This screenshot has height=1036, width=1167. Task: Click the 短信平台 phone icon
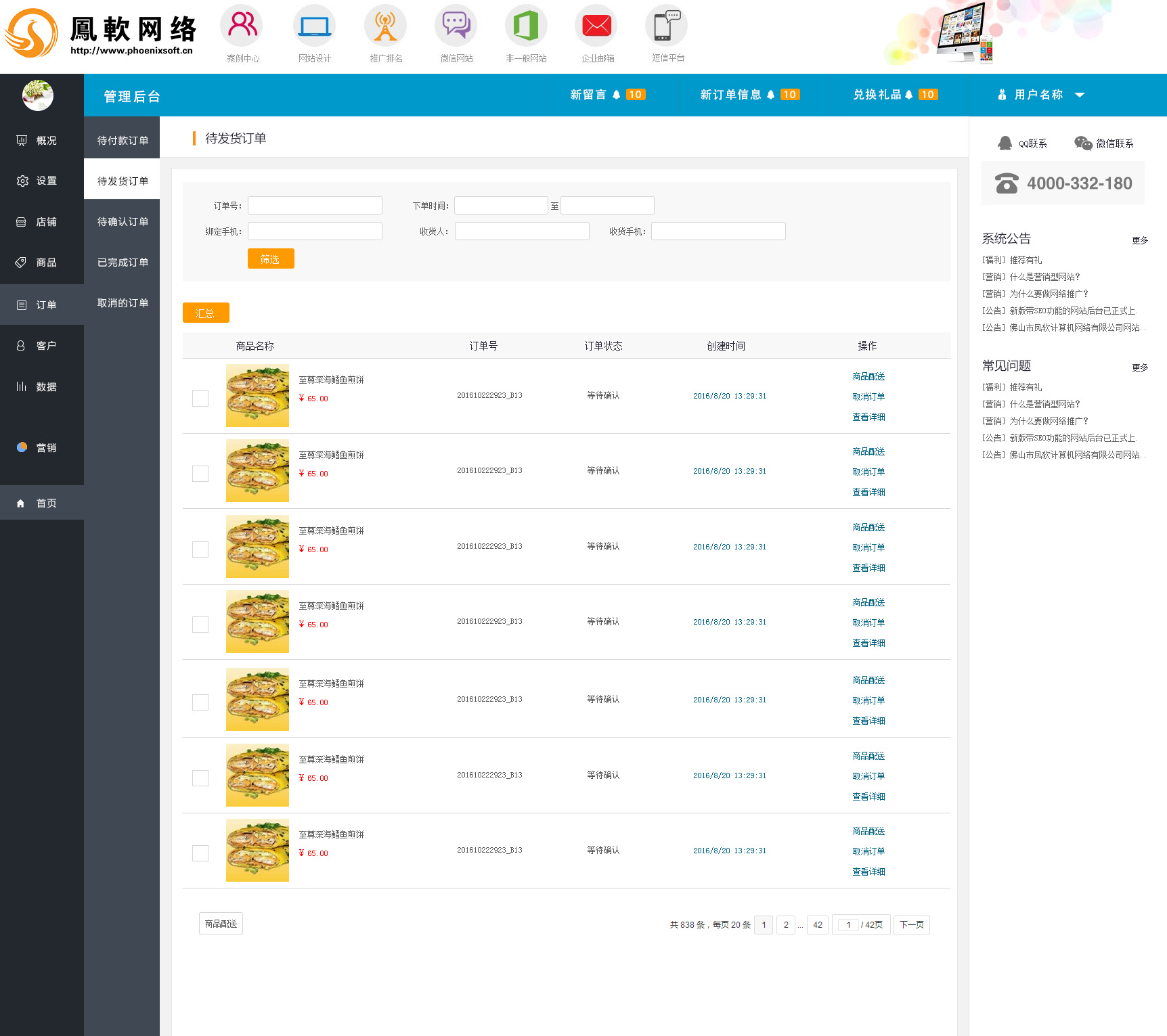click(667, 26)
